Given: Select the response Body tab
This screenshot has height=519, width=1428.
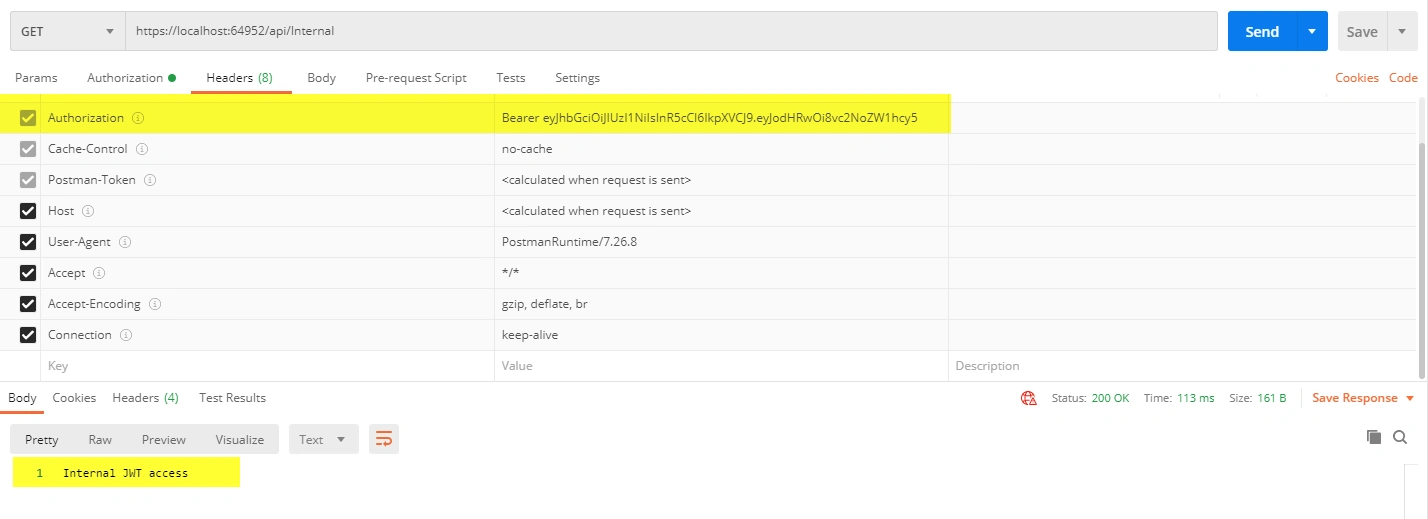Looking at the screenshot, I should pos(22,398).
